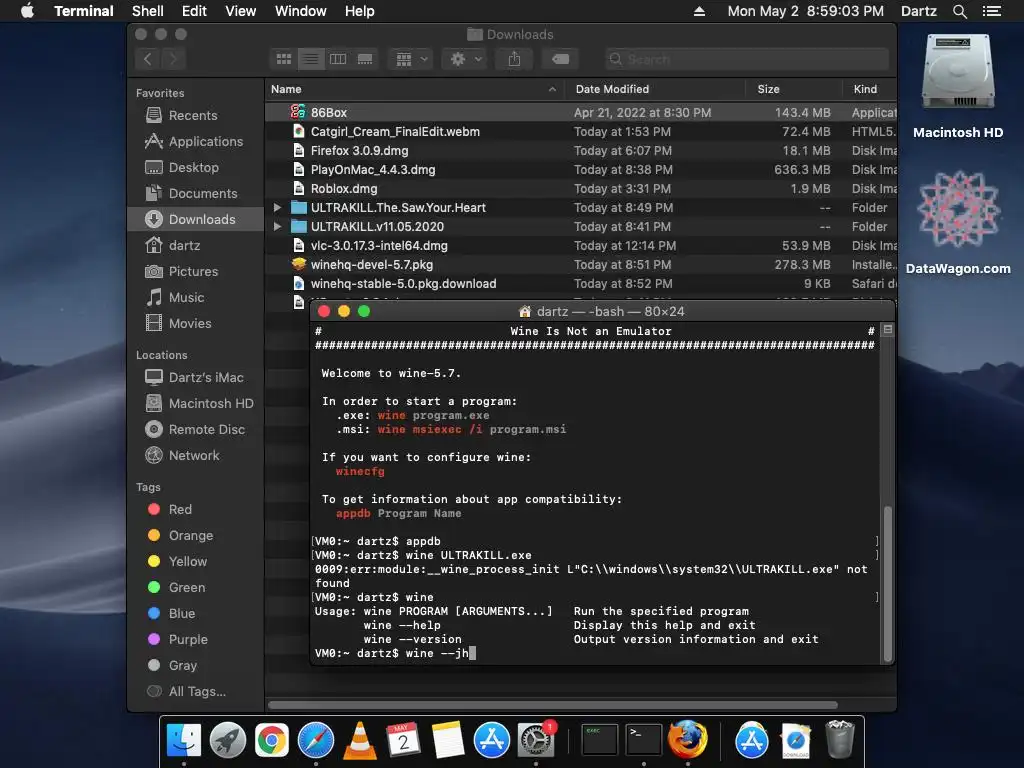This screenshot has height=768, width=1024.
Task: Click the Finder horizontal scrollbar
Action: (552, 705)
